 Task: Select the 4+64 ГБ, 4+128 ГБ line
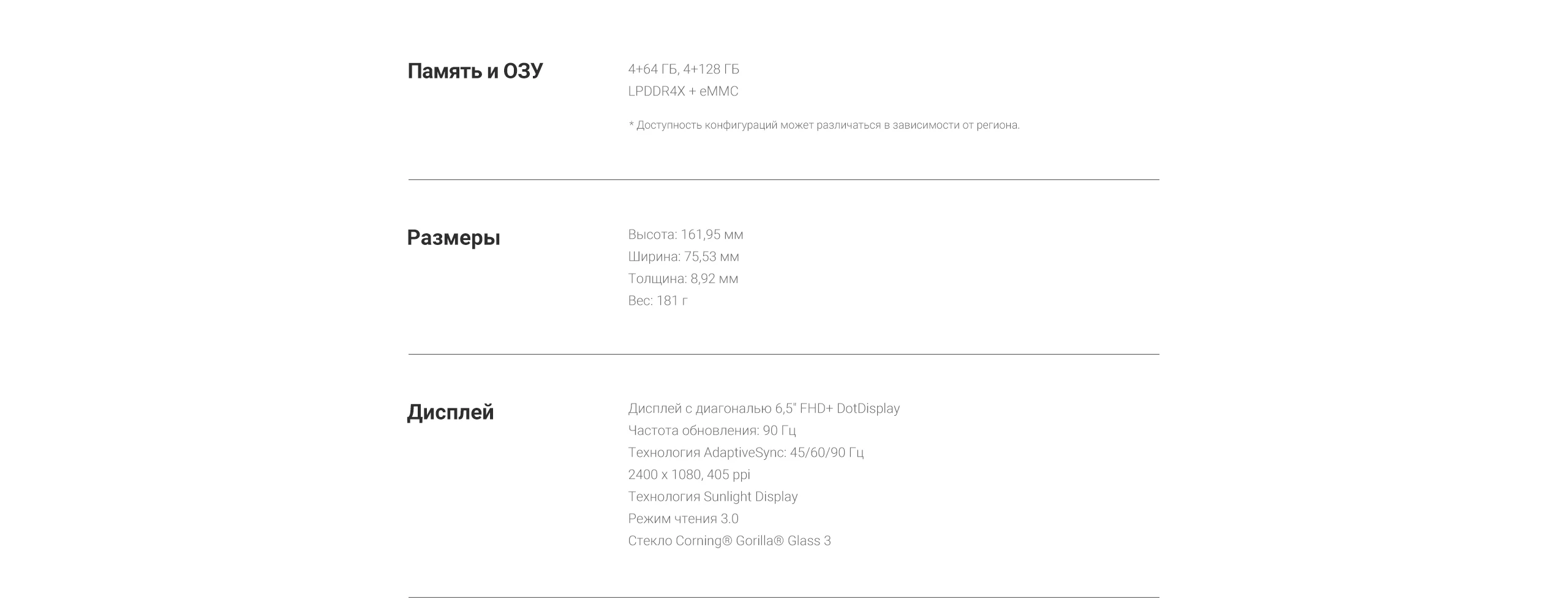684,69
